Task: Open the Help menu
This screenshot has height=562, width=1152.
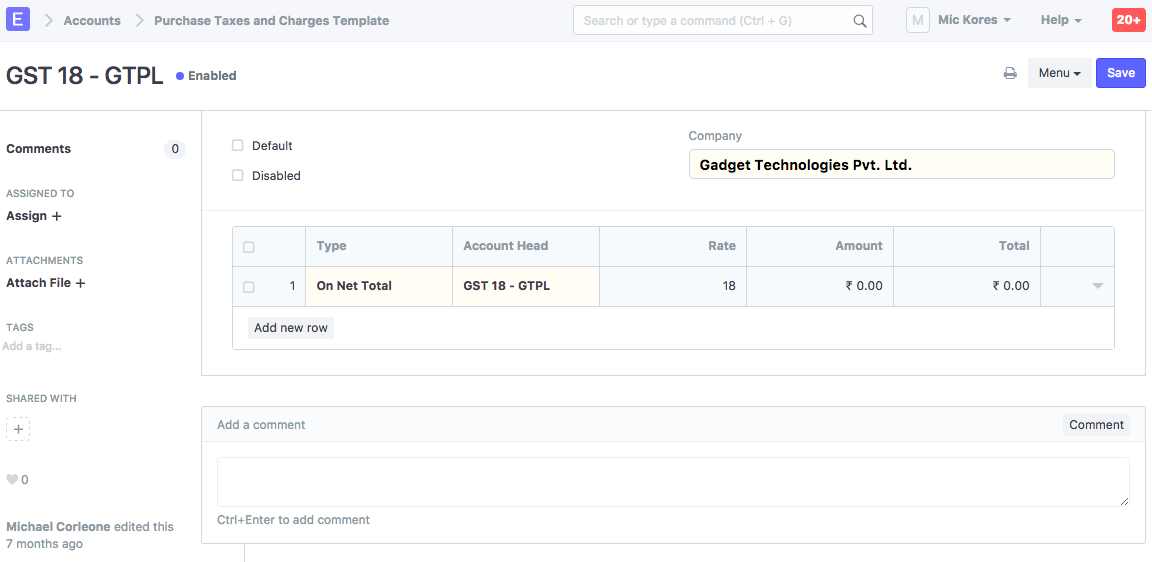Action: pyautogui.click(x=1061, y=20)
